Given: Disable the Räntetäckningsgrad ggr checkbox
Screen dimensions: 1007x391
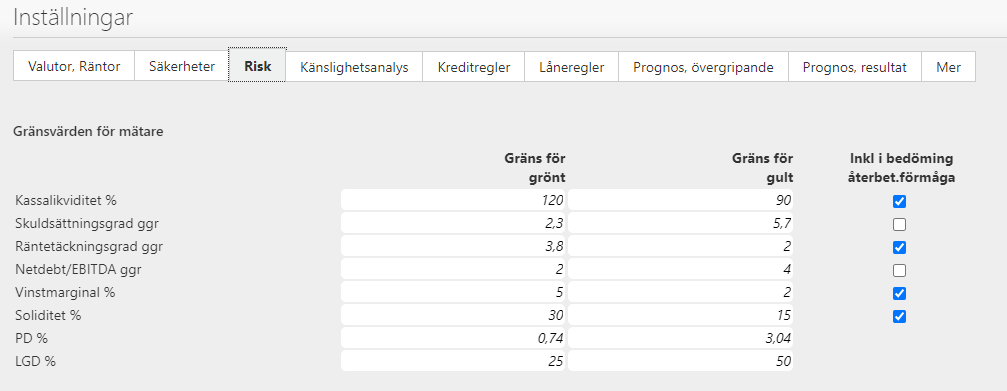Looking at the screenshot, I should tap(899, 247).
